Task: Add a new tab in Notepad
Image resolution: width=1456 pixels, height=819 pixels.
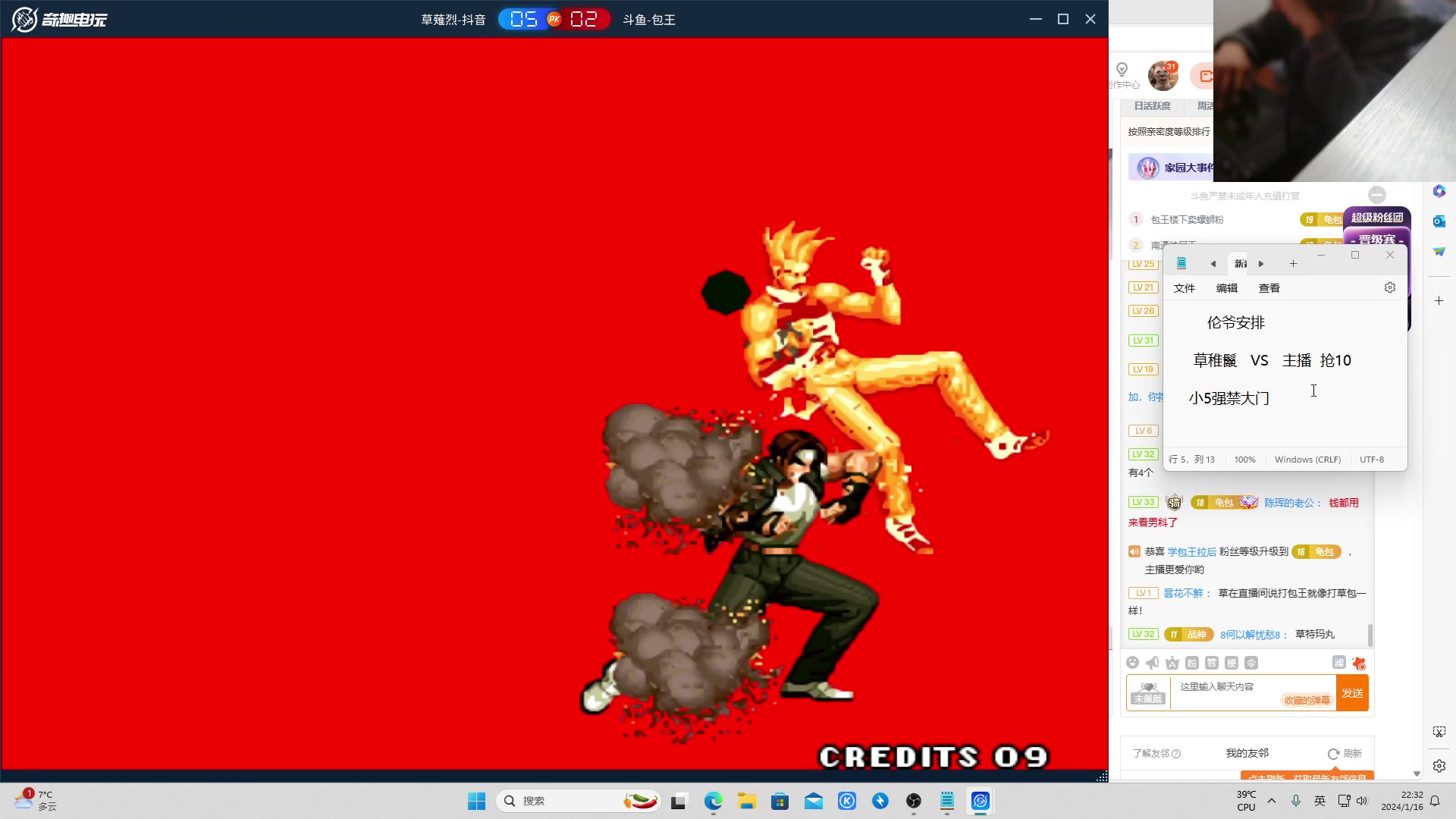Action: click(1294, 264)
